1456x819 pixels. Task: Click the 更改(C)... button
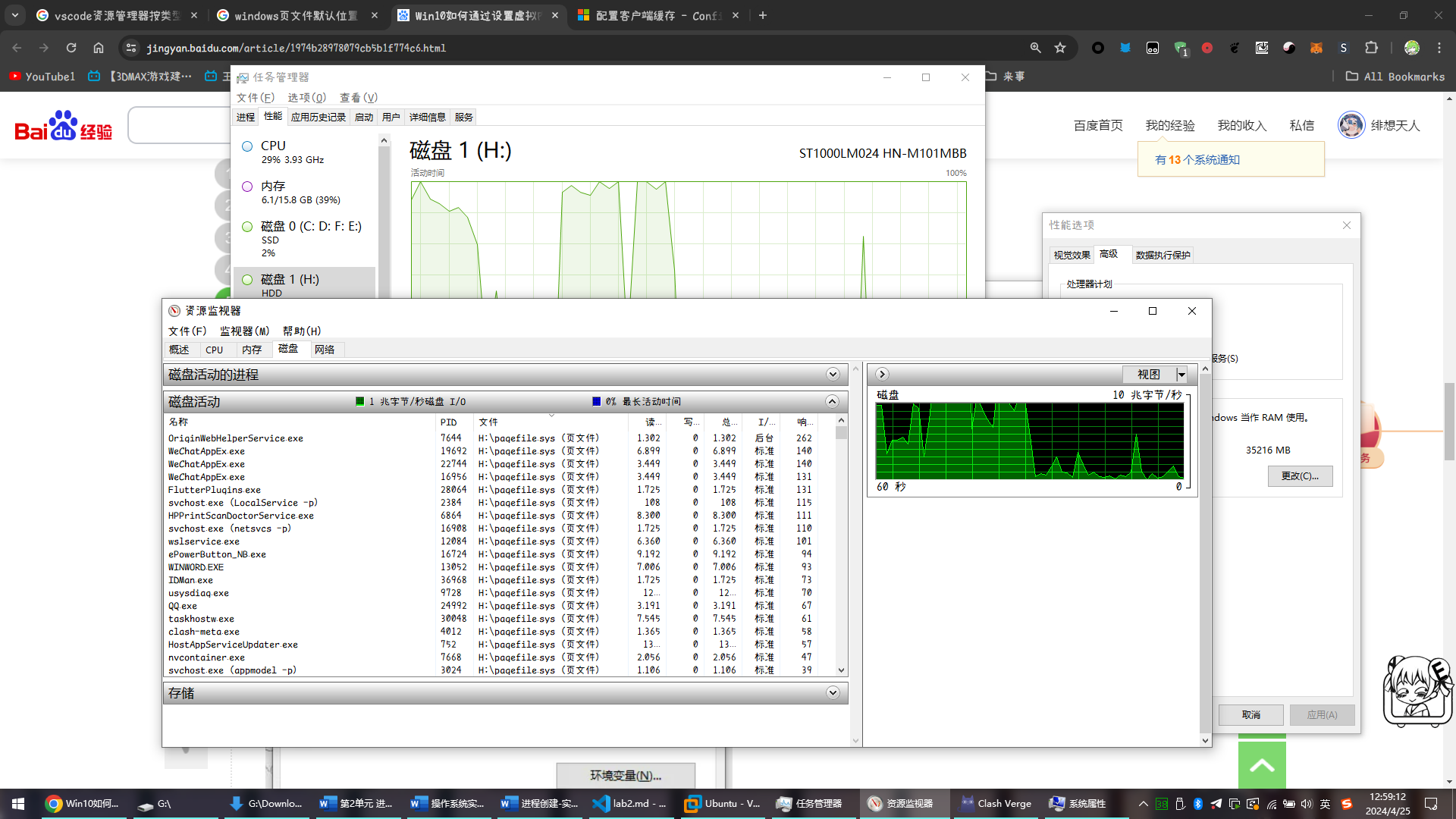1300,476
